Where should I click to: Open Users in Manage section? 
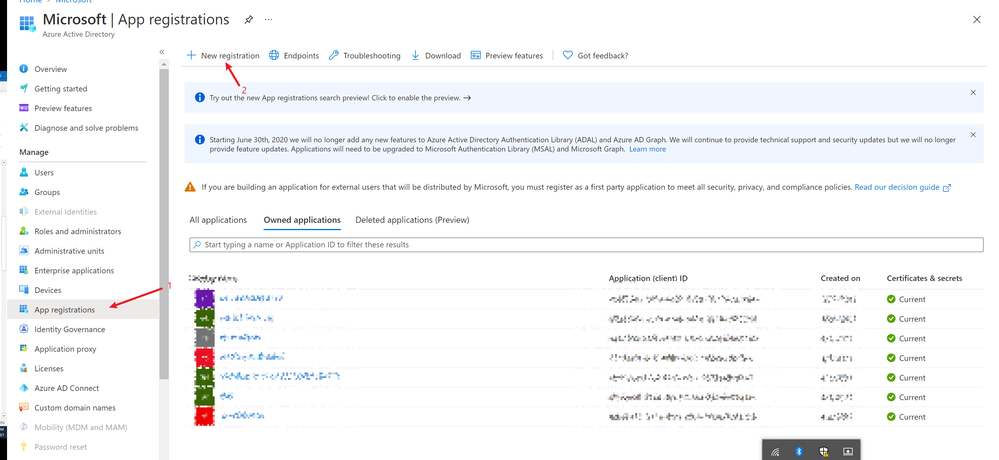click(x=44, y=173)
